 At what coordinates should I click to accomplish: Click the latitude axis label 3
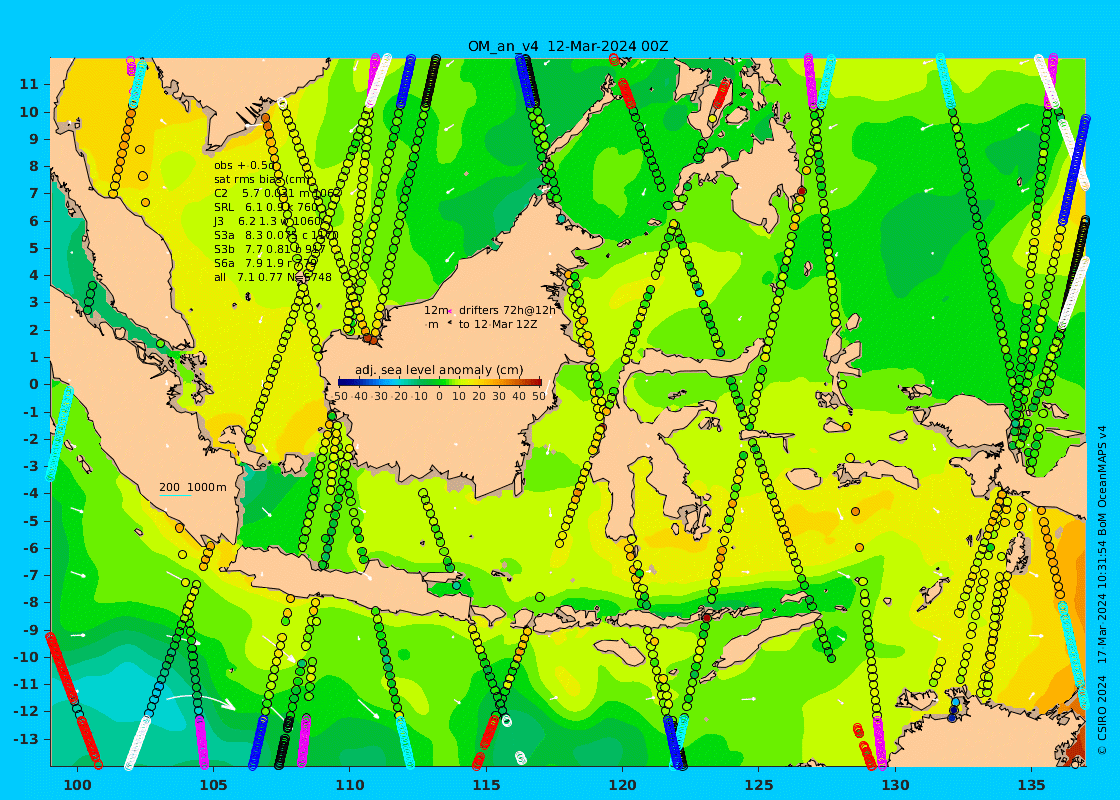[x=34, y=302]
